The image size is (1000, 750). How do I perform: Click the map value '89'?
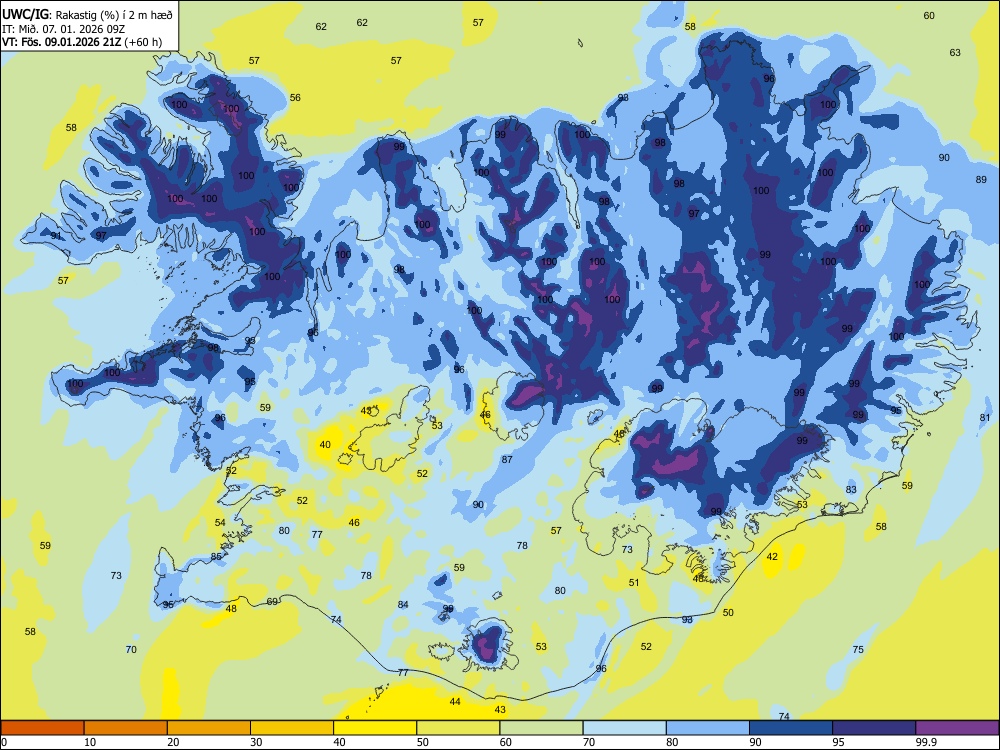tap(981, 179)
